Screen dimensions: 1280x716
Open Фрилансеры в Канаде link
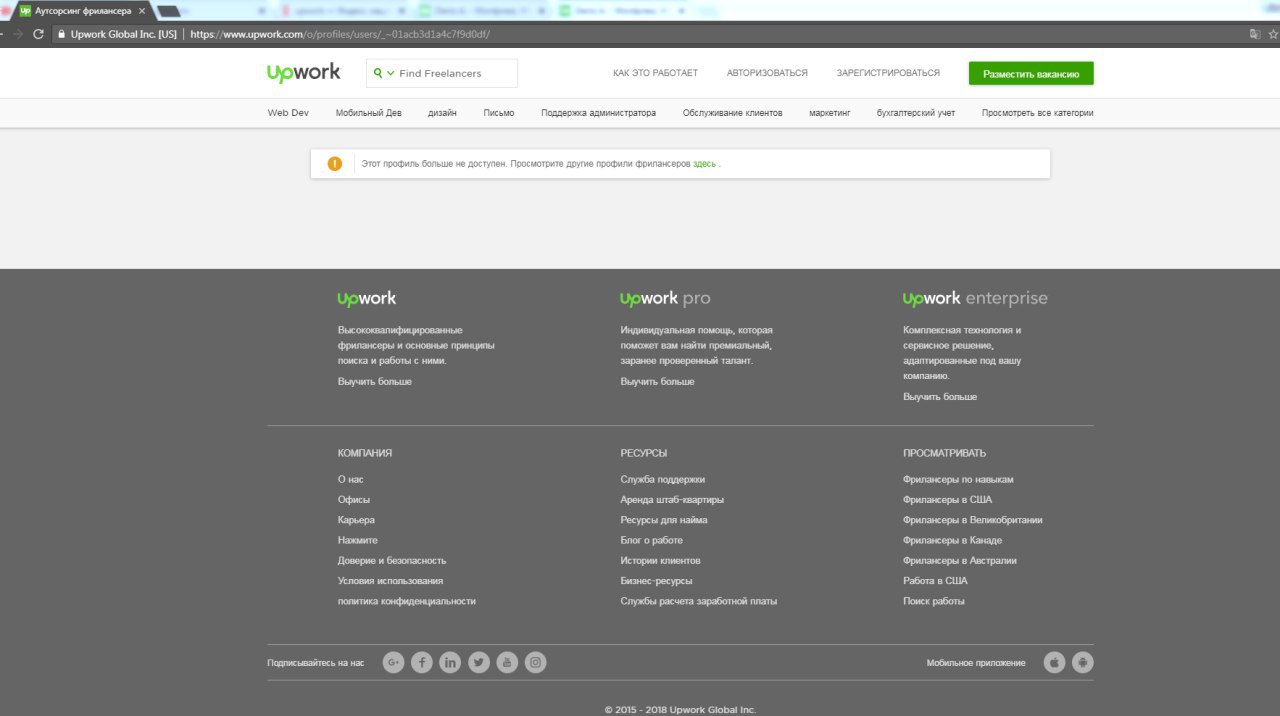pos(952,540)
